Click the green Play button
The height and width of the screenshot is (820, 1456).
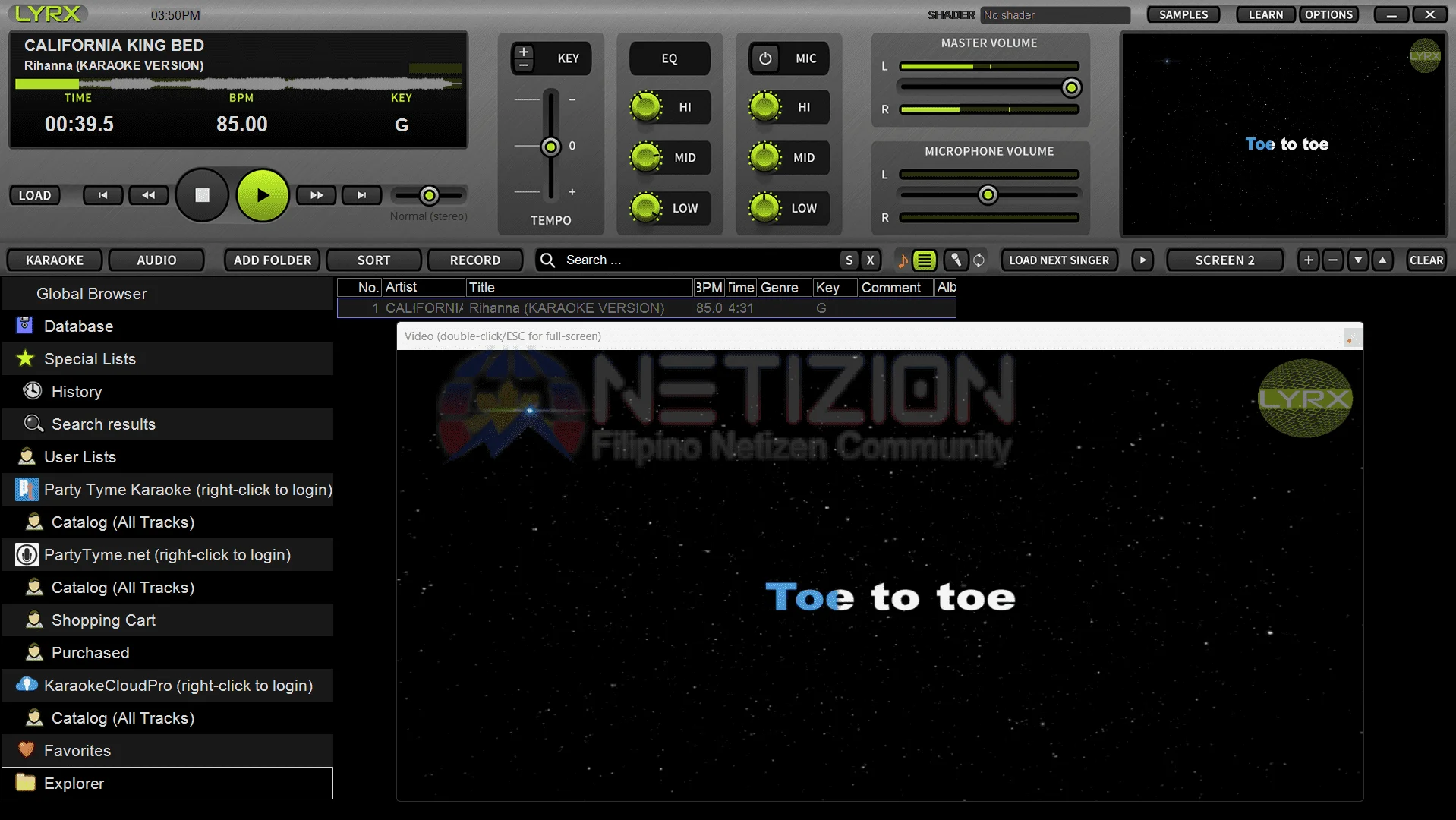263,195
